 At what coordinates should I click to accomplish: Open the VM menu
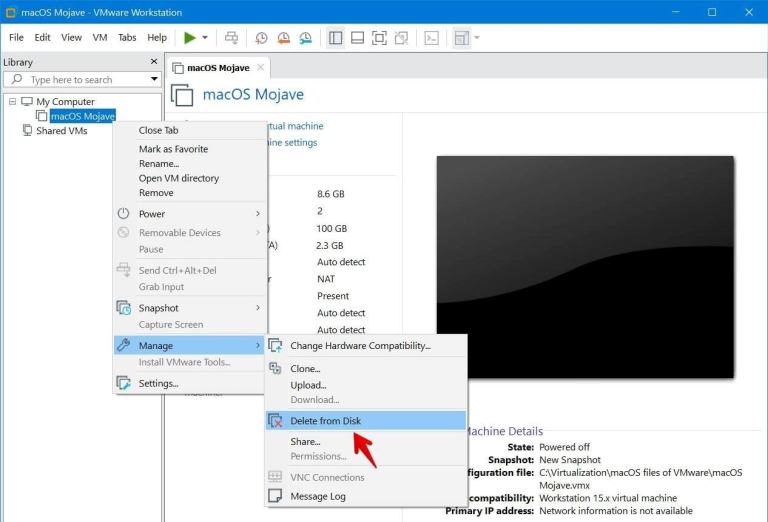[x=100, y=38]
